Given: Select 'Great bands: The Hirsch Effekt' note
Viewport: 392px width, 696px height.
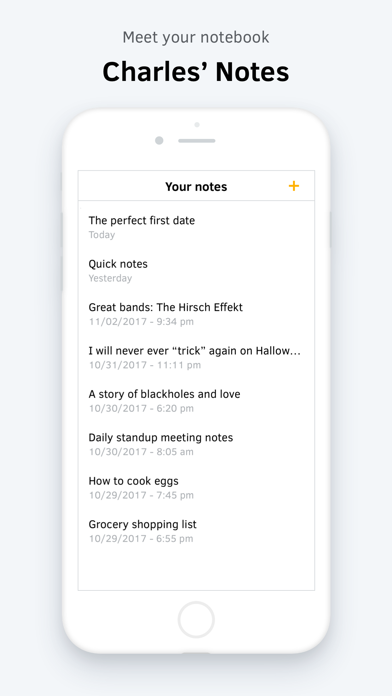Looking at the screenshot, I should (x=196, y=314).
